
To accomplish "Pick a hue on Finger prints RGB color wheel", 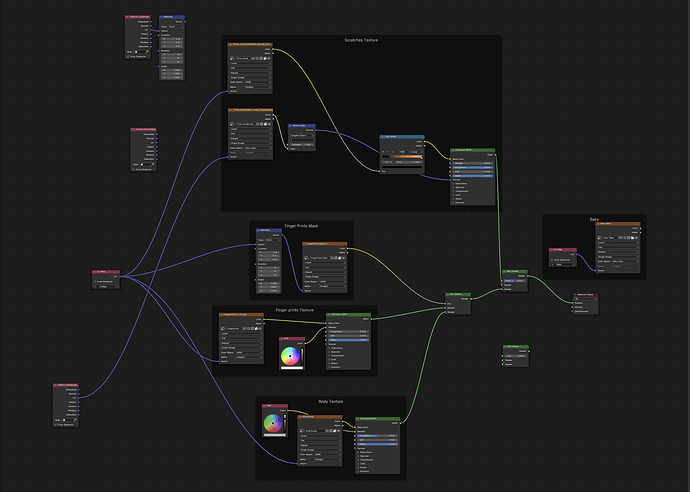I will [x=290, y=356].
